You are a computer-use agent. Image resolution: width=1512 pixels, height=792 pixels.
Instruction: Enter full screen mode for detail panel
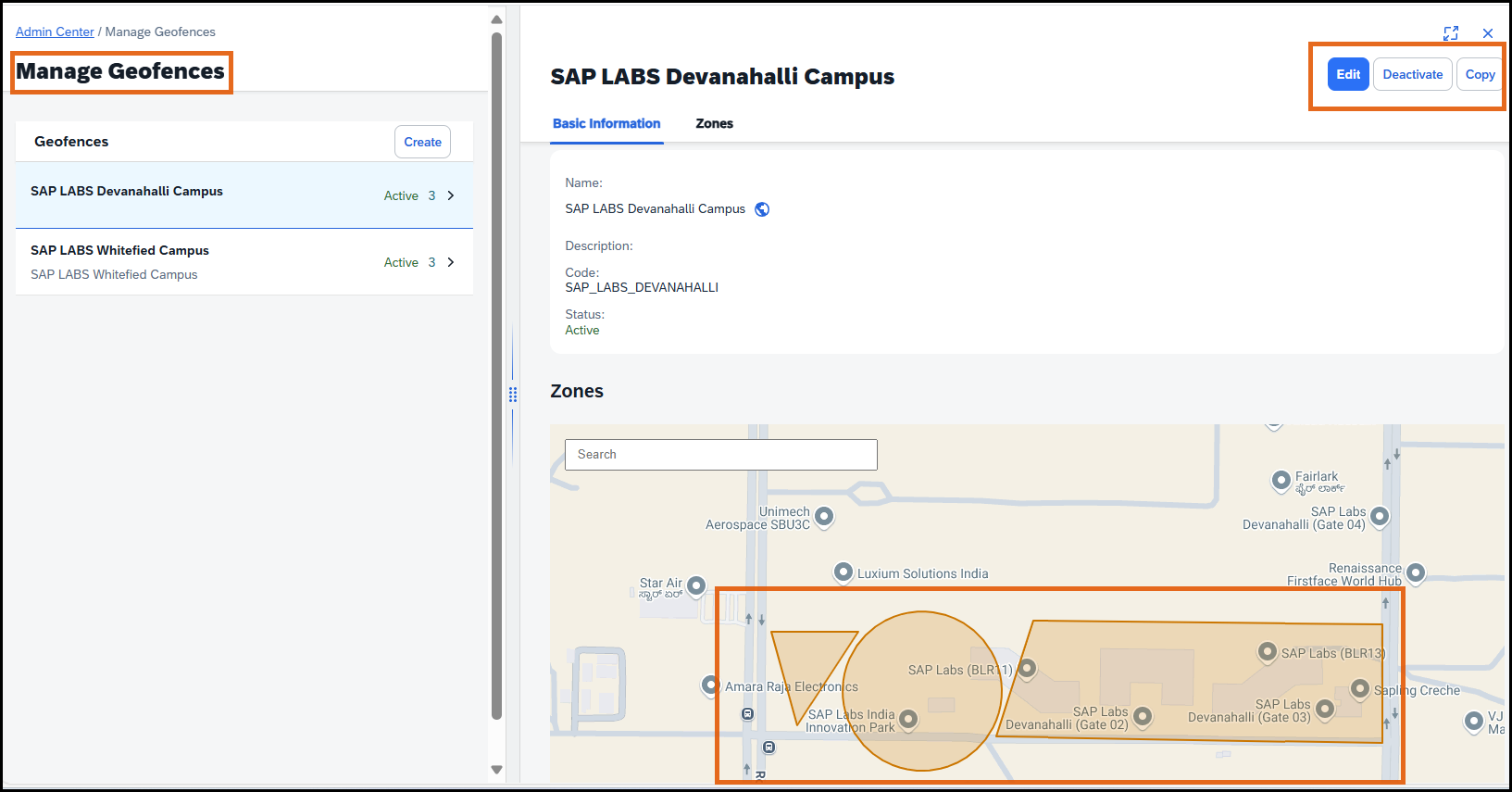point(1451,33)
